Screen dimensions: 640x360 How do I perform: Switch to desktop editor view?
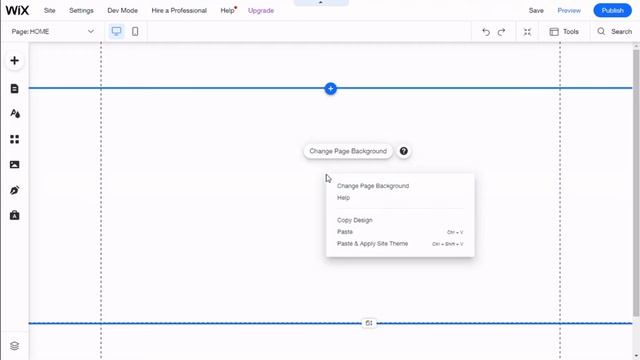click(x=116, y=31)
